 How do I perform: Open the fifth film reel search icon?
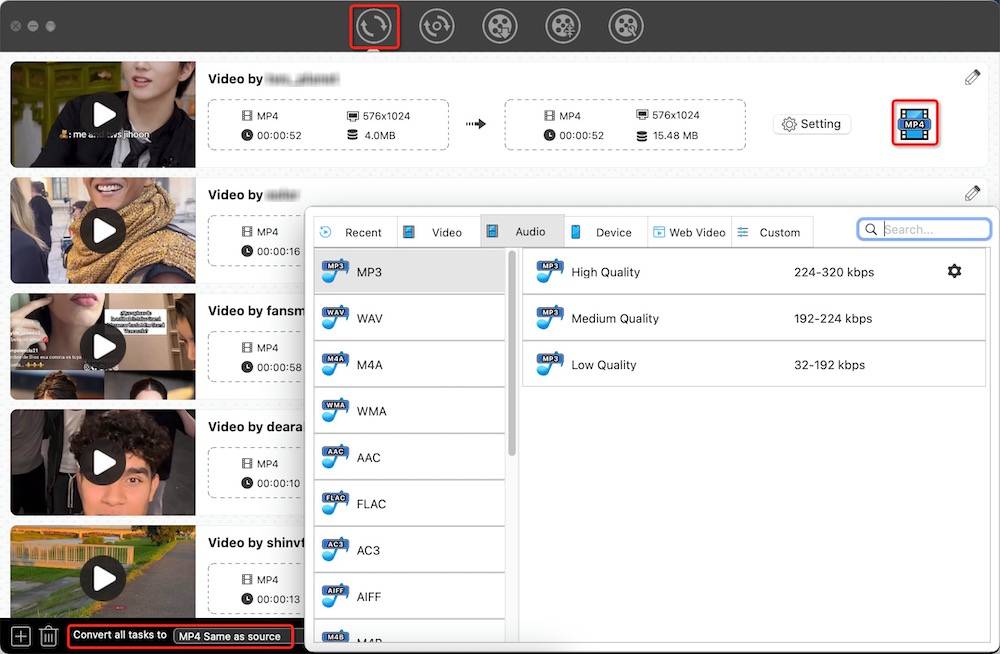tap(626, 26)
